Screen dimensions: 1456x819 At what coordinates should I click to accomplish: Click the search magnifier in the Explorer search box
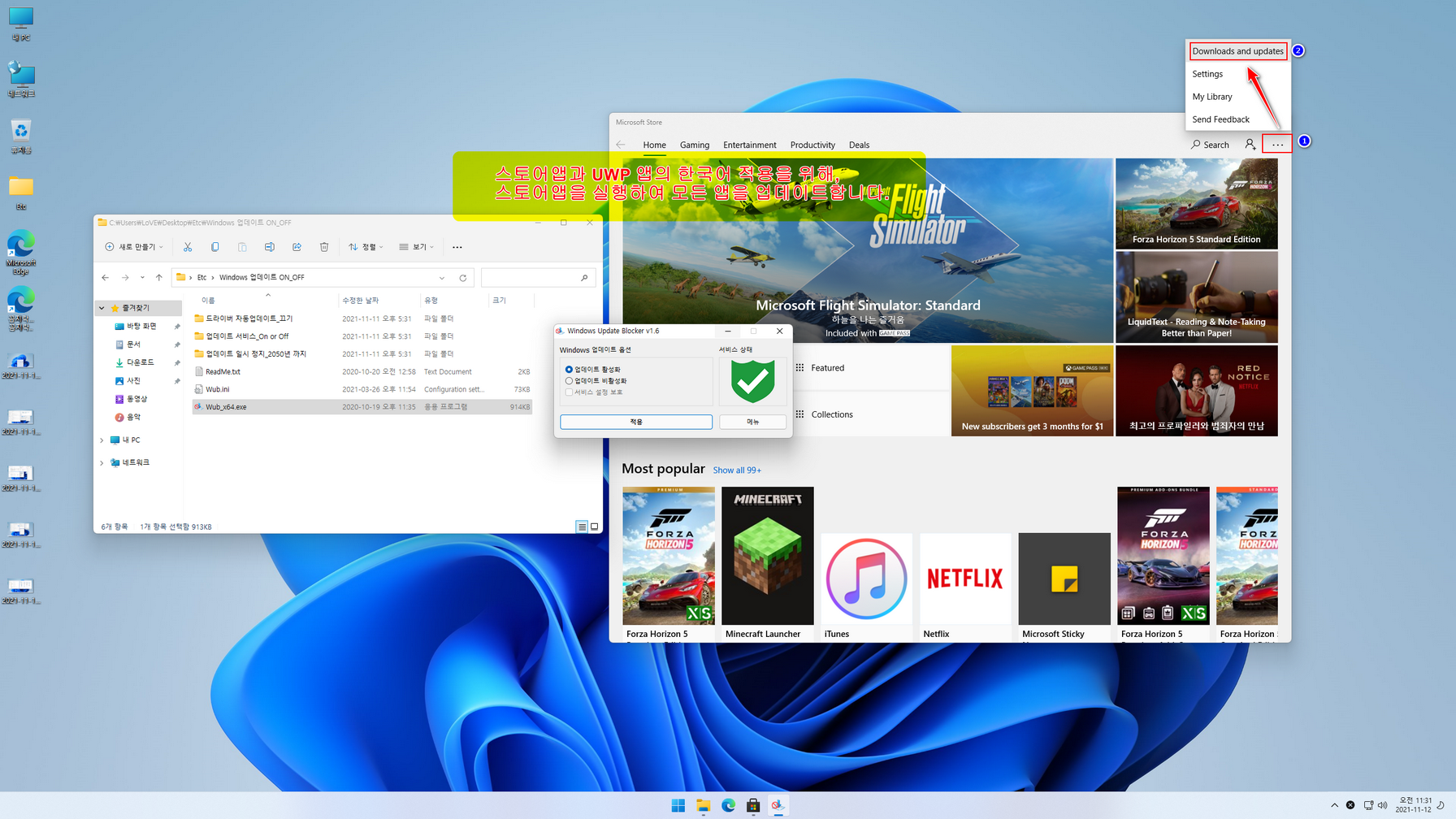click(x=584, y=278)
